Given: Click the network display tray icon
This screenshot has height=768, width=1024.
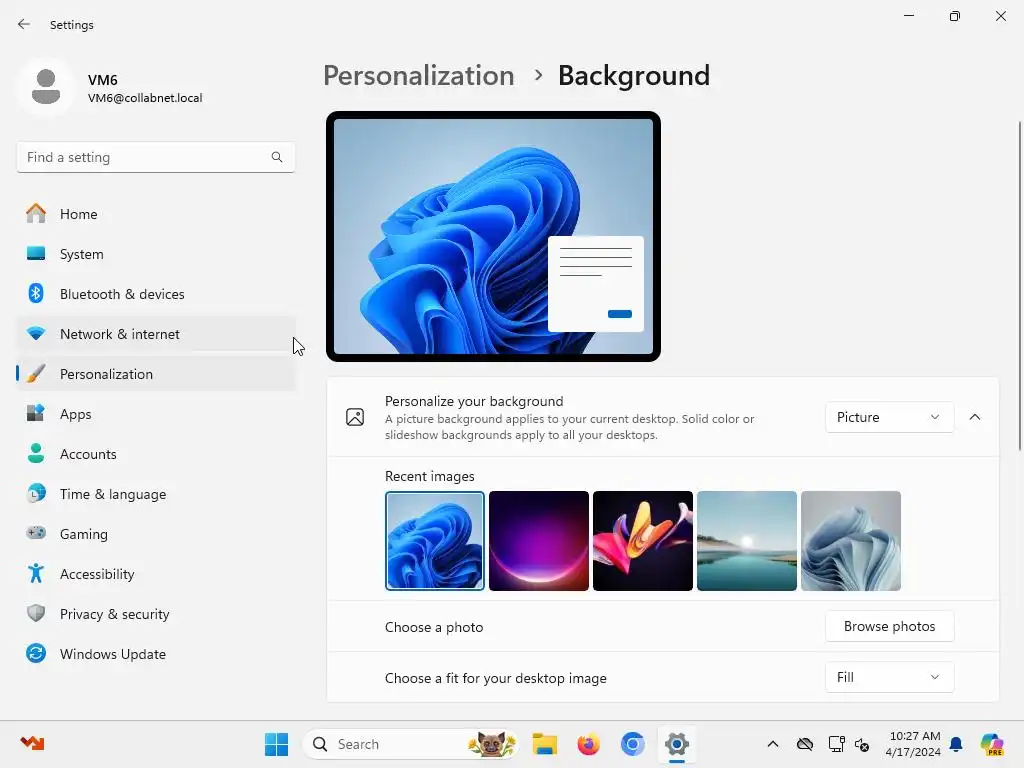Looking at the screenshot, I should pyautogui.click(x=836, y=744).
